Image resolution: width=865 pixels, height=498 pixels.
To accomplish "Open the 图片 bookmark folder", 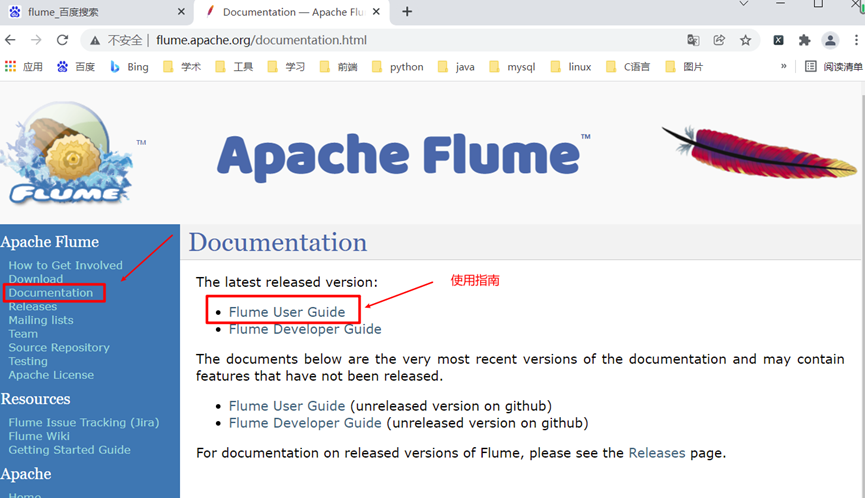I will 685,67.
